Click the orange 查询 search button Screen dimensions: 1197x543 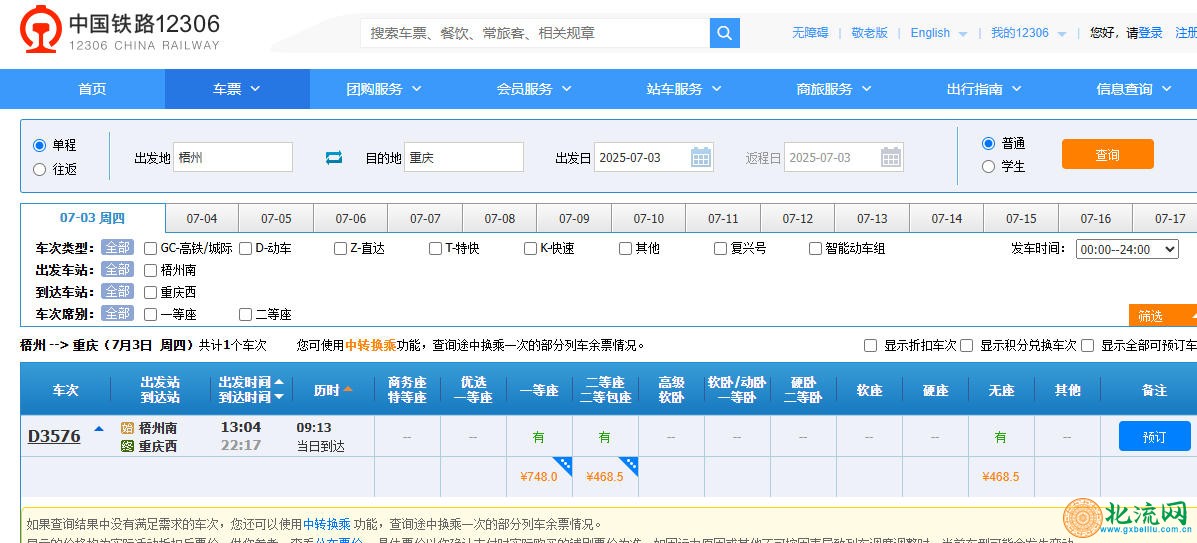click(1108, 155)
